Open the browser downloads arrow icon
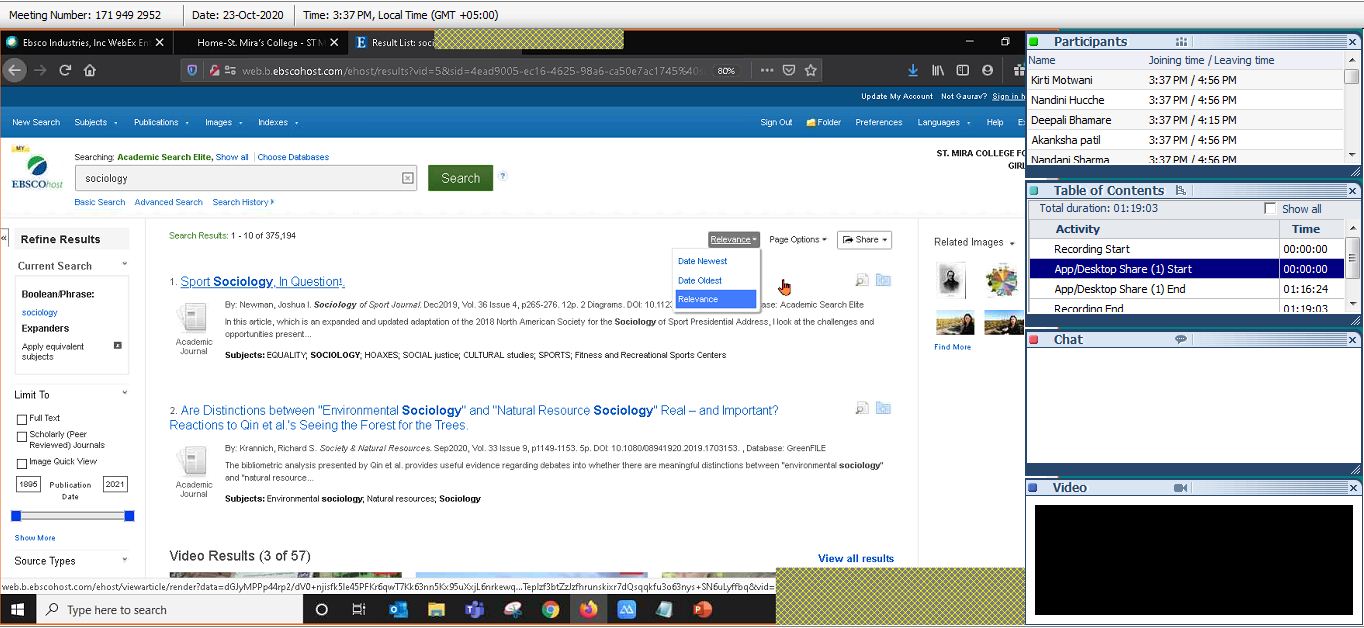The image size is (1364, 628). point(912,70)
